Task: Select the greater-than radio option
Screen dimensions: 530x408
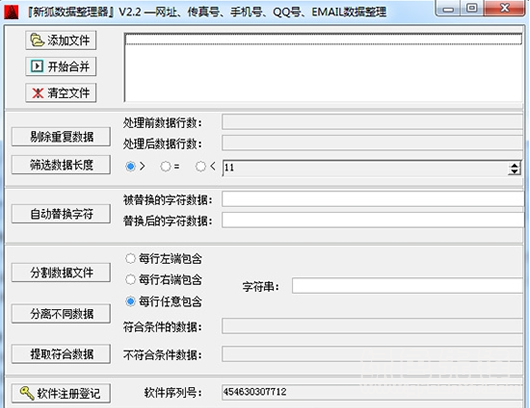Action: pyautogui.click(x=130, y=166)
